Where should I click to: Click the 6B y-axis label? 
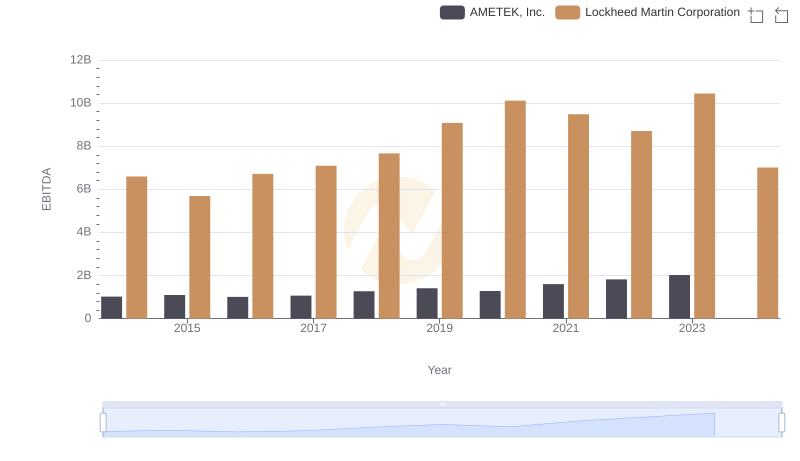coord(84,189)
